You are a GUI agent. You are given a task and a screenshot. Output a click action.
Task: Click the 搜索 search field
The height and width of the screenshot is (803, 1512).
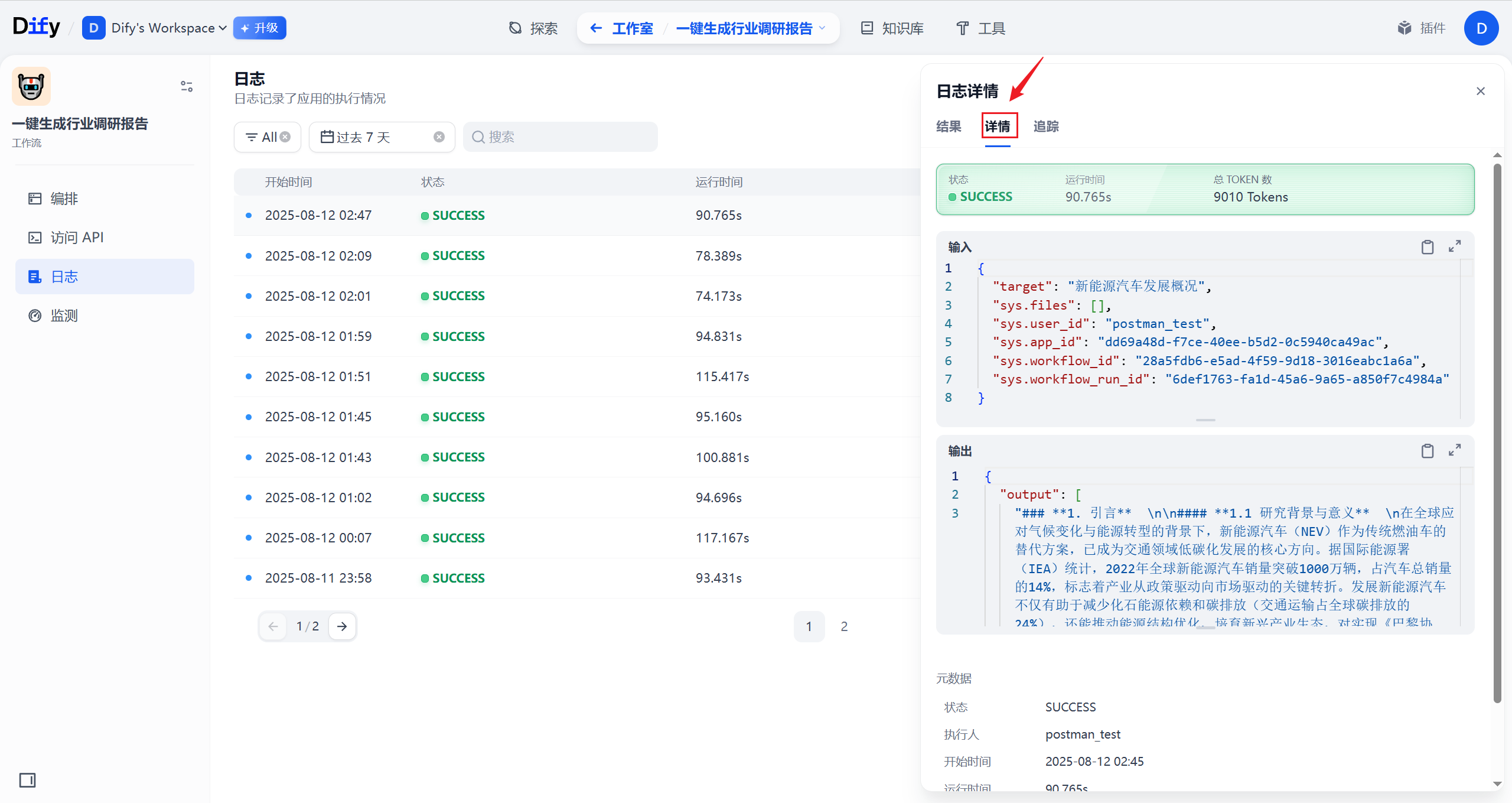560,137
